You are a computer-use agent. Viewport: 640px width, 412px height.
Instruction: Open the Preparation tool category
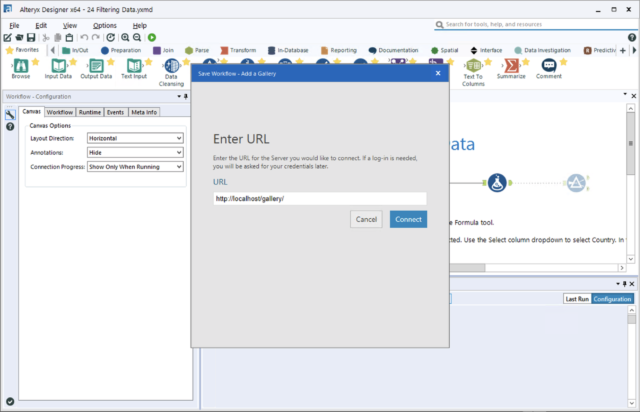click(121, 50)
